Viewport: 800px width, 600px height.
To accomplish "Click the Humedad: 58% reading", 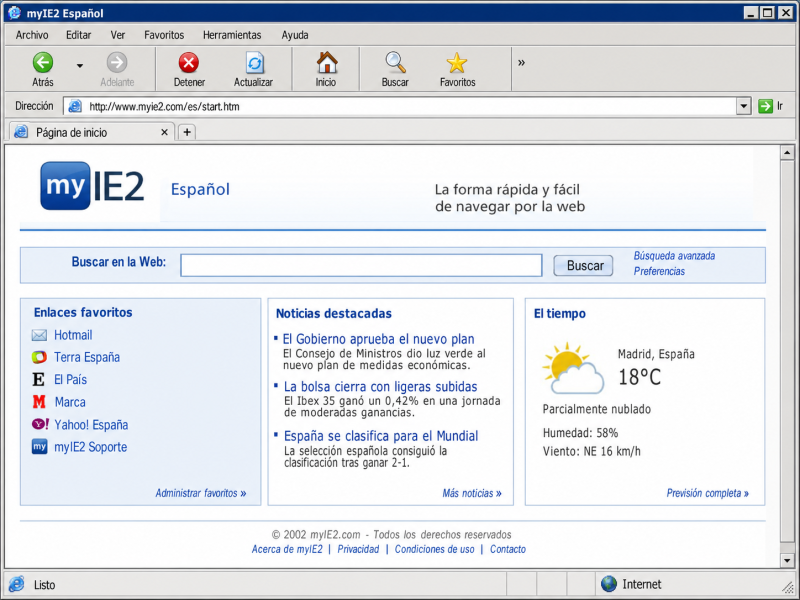I will click(x=580, y=433).
